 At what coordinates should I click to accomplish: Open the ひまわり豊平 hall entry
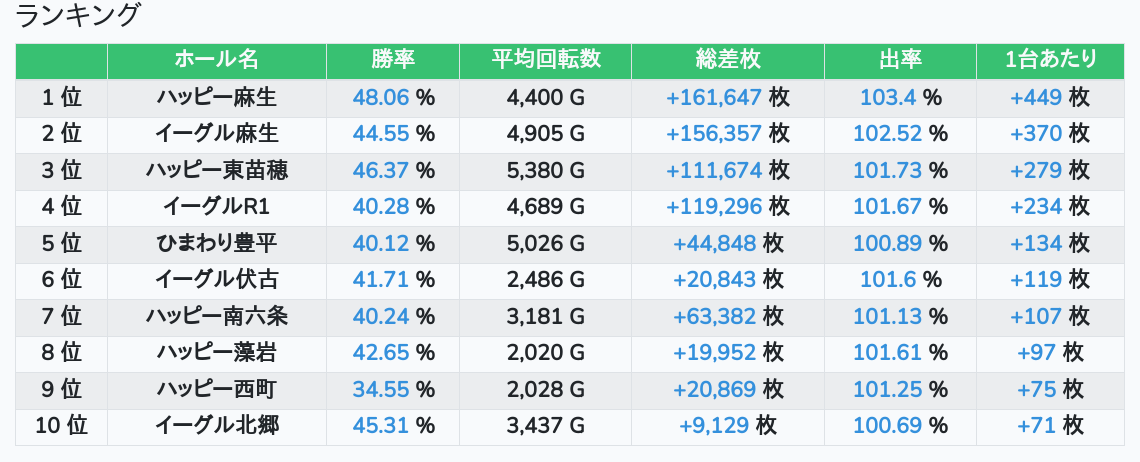(x=216, y=243)
